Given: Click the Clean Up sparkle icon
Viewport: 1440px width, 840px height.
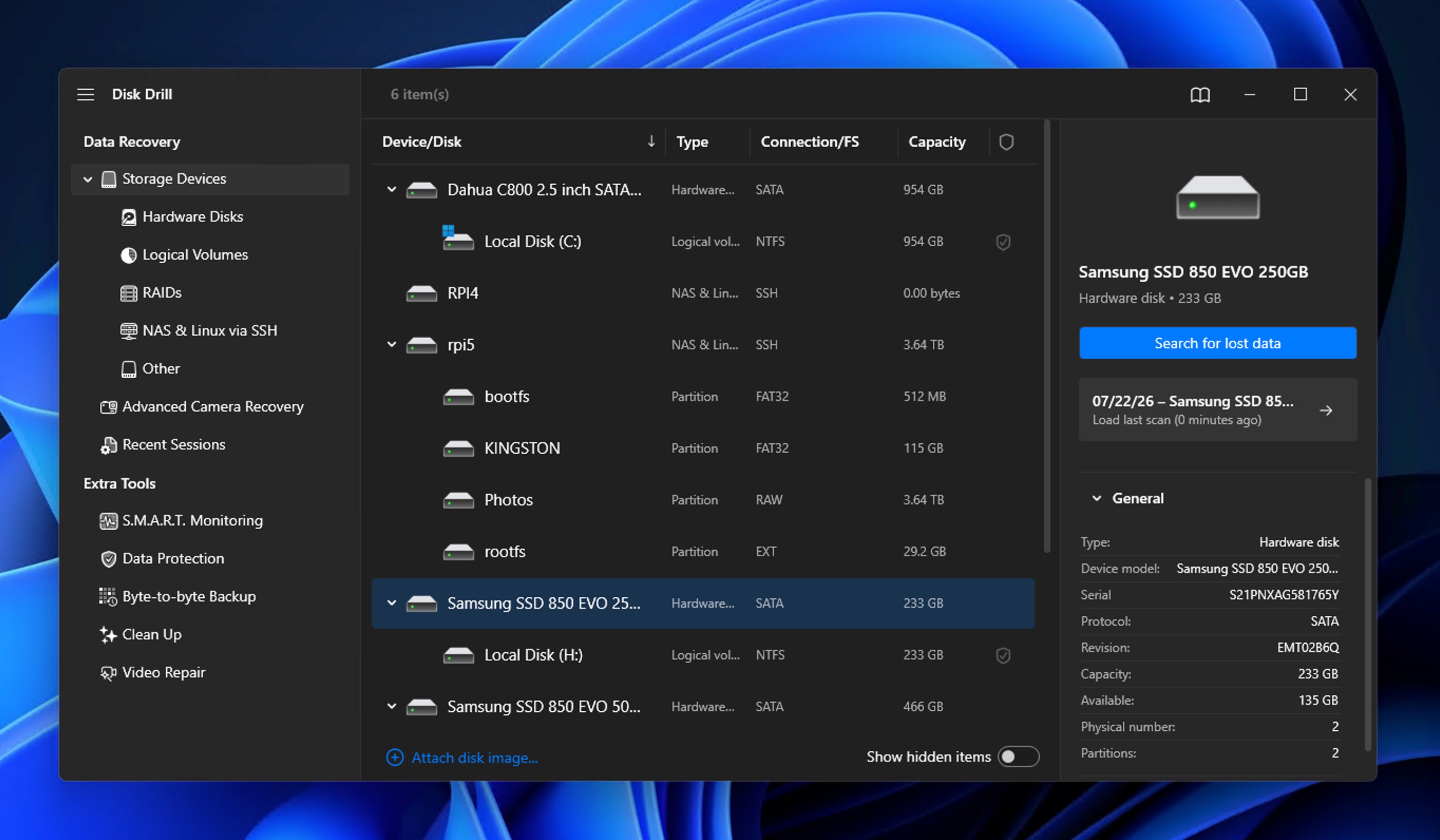Looking at the screenshot, I should point(108,634).
